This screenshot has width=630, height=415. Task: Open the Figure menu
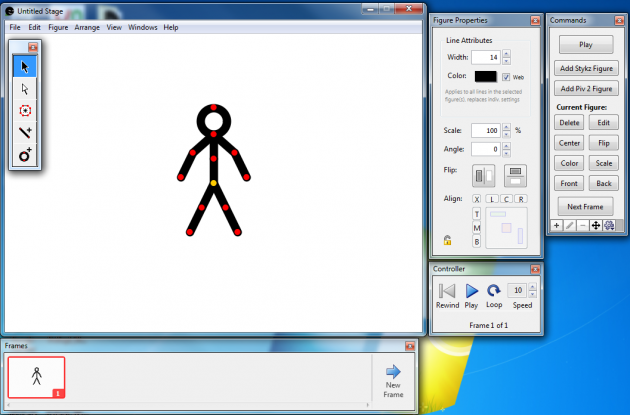(x=58, y=27)
